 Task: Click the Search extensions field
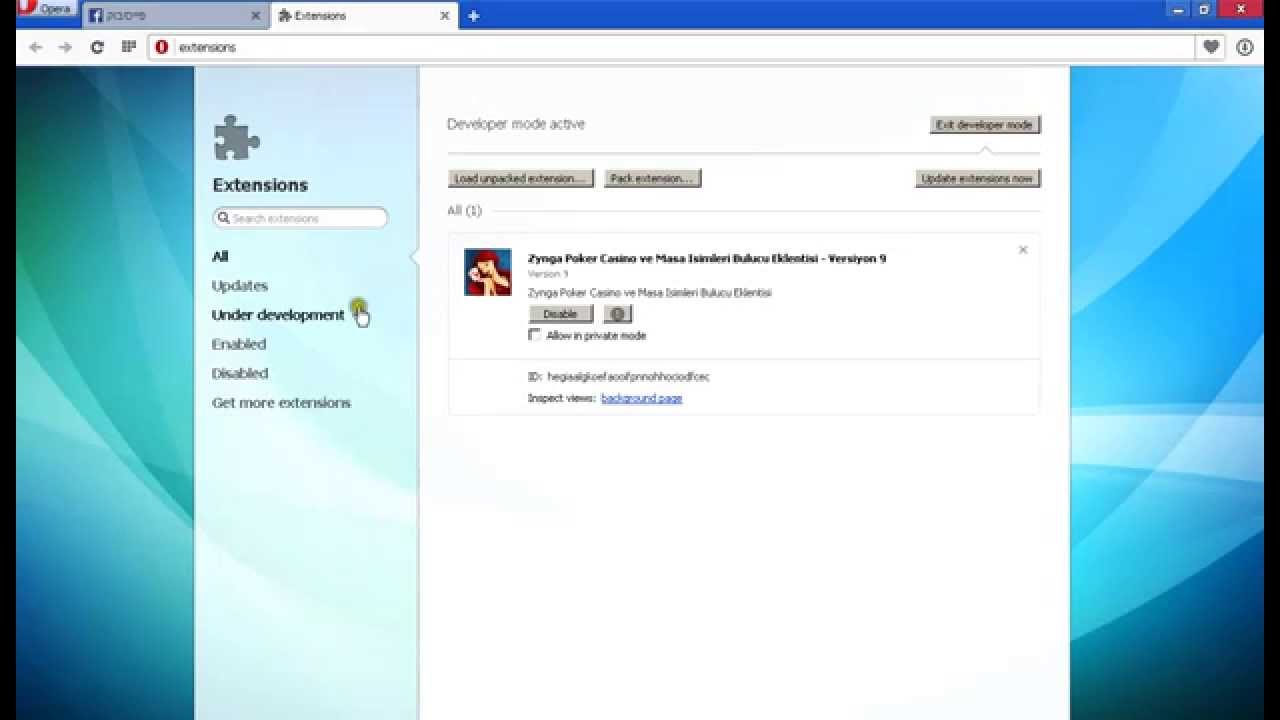coord(300,218)
